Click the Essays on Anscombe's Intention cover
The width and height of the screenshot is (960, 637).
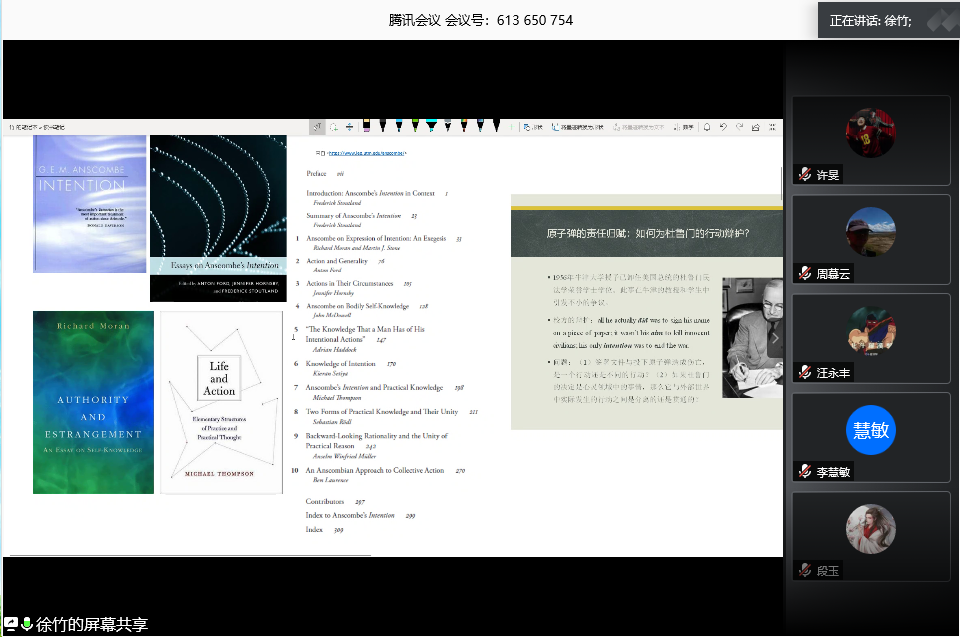(218, 218)
